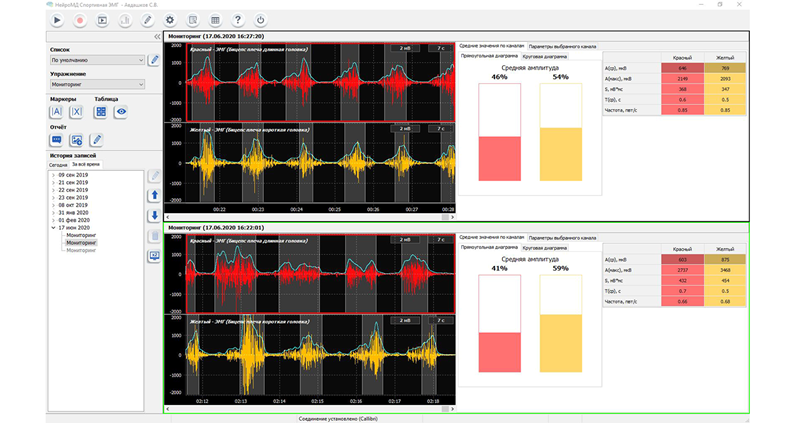Expand the '31 янв 2020' tree node
The width and height of the screenshot is (796, 423).
53,212
